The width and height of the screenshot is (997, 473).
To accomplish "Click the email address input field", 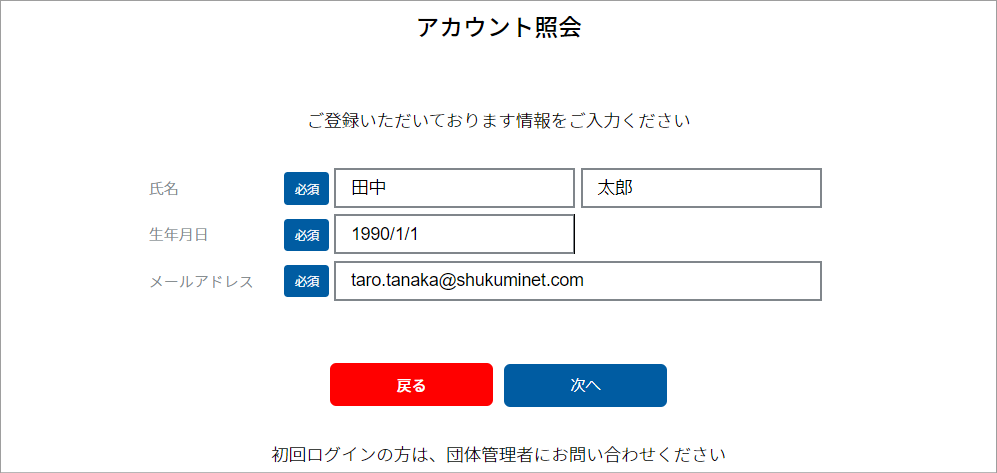I will pyautogui.click(x=577, y=281).
